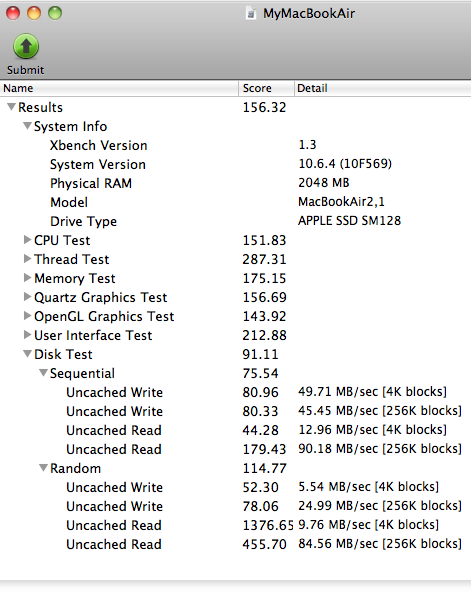
Task: Click the CPU Test score 151.83
Action: (x=264, y=240)
